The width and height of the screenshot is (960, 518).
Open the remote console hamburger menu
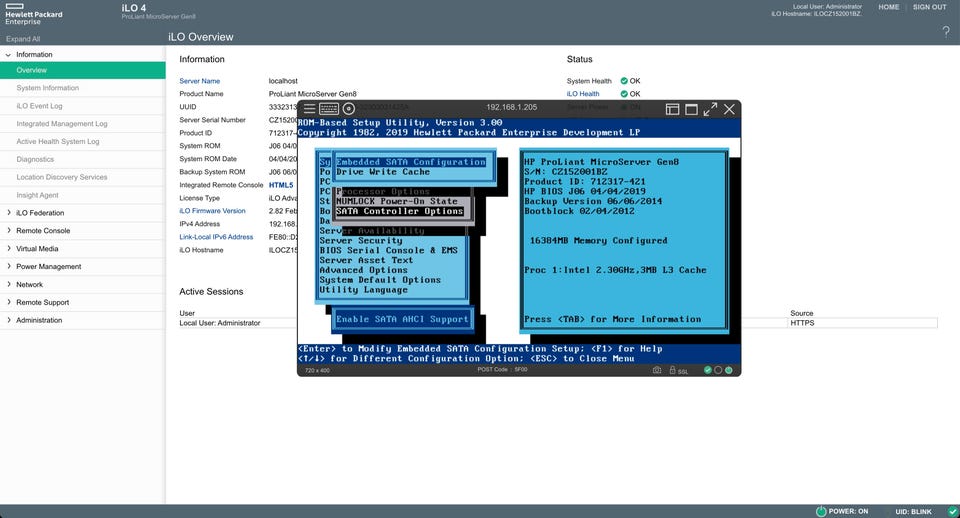pyautogui.click(x=310, y=109)
